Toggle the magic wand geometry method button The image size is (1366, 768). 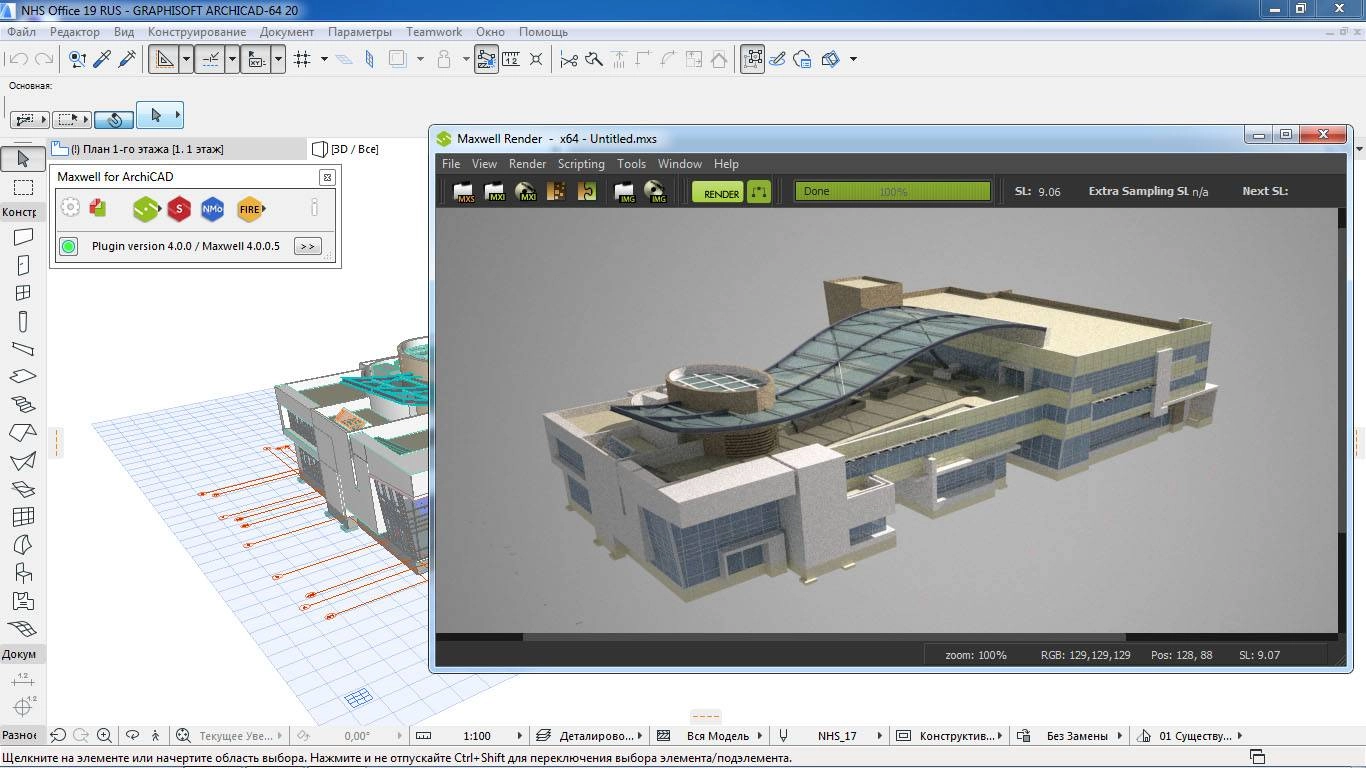[114, 119]
